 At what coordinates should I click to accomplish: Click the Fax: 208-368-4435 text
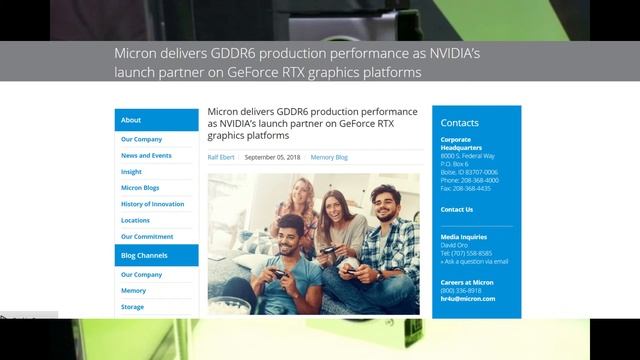[x=465, y=189]
